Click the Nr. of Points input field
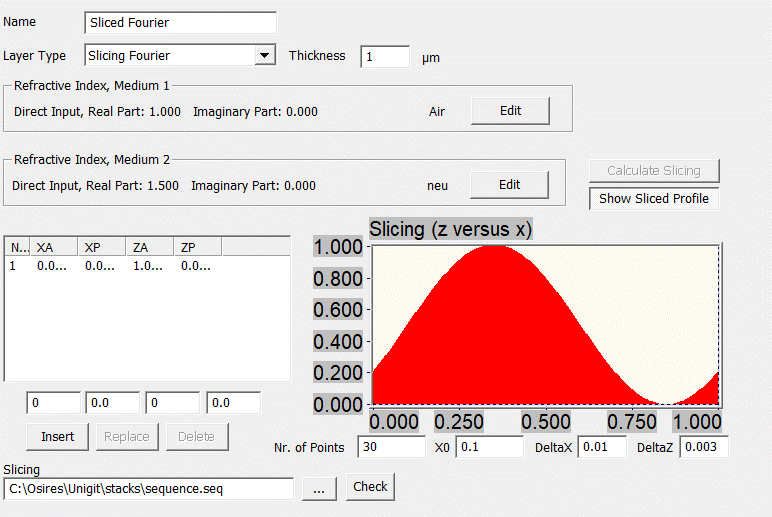The height and width of the screenshot is (517, 772). 391,447
